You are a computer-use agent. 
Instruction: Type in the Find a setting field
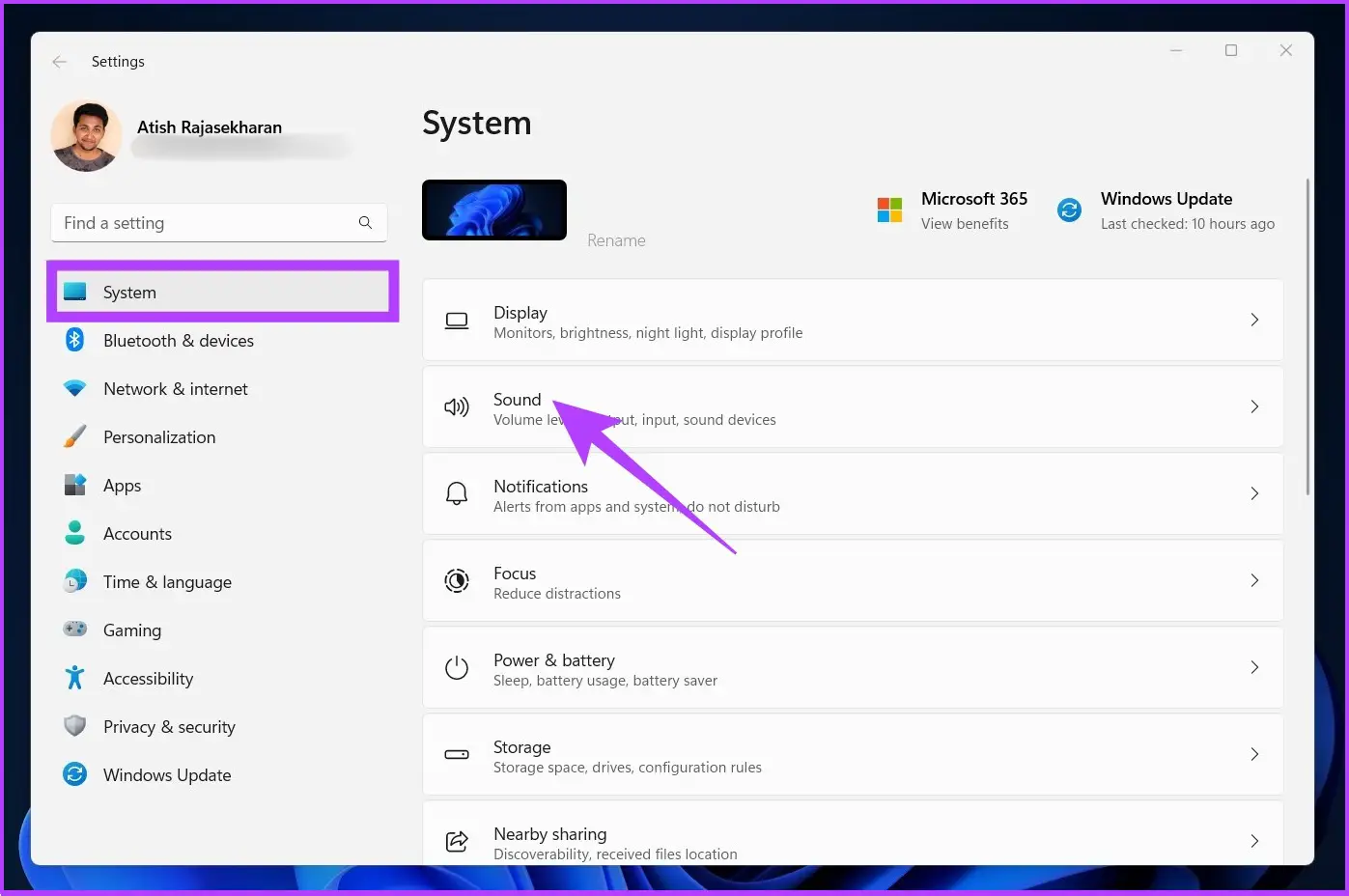point(203,223)
